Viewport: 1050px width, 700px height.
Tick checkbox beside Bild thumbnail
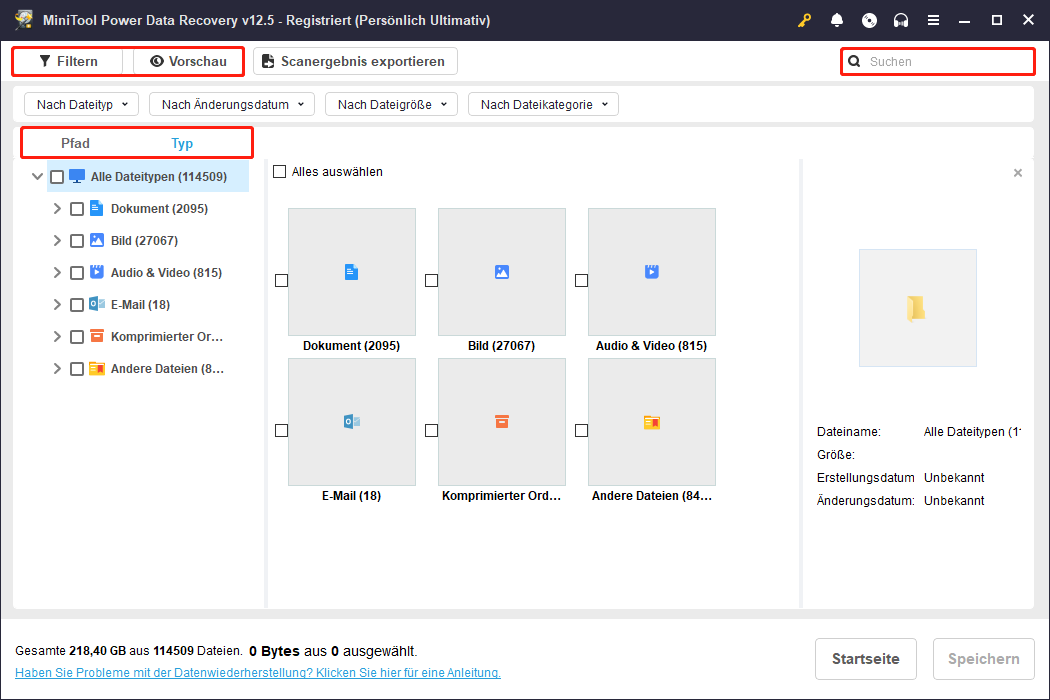point(431,280)
